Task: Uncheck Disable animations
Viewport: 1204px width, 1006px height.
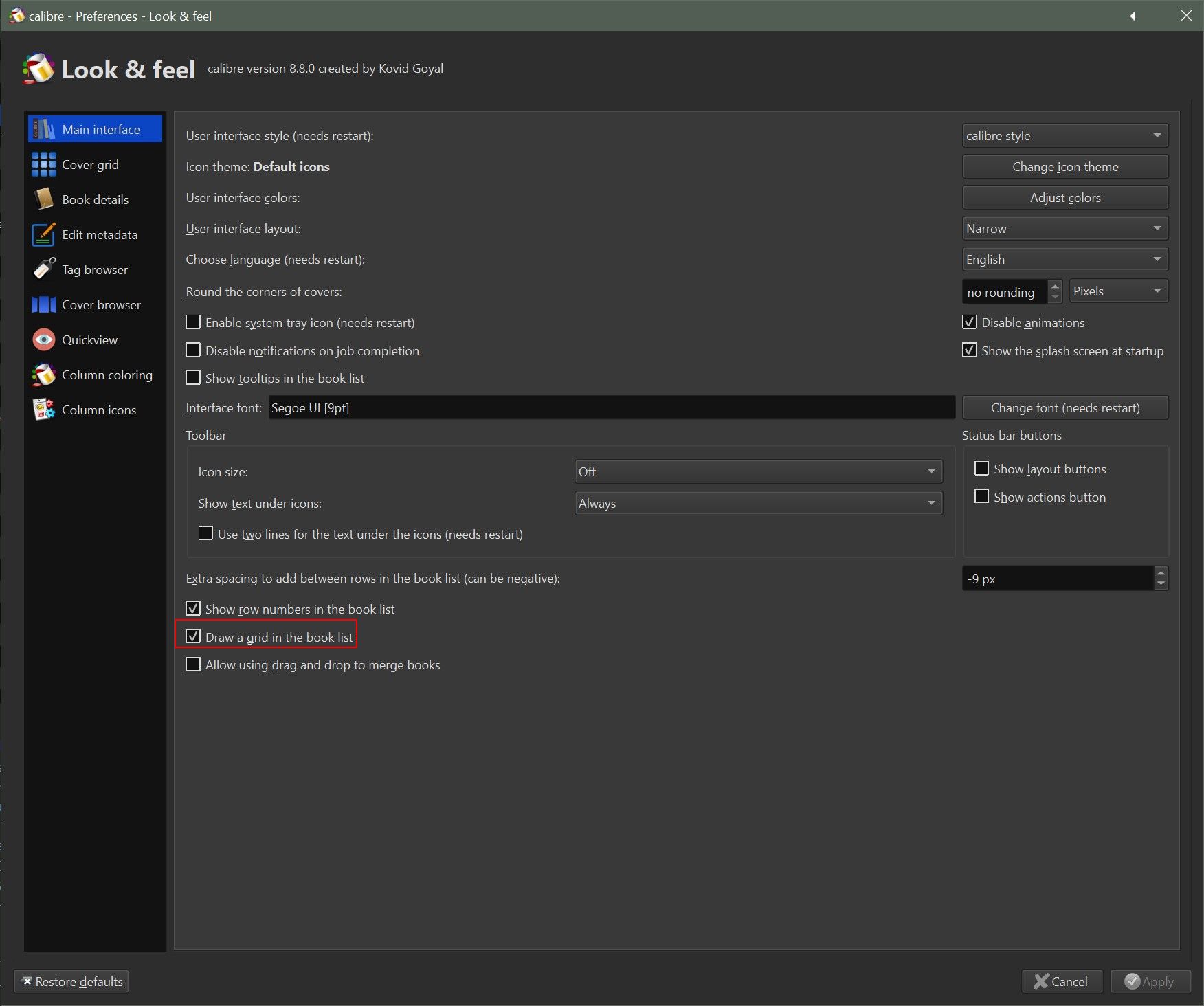Action: coord(969,322)
